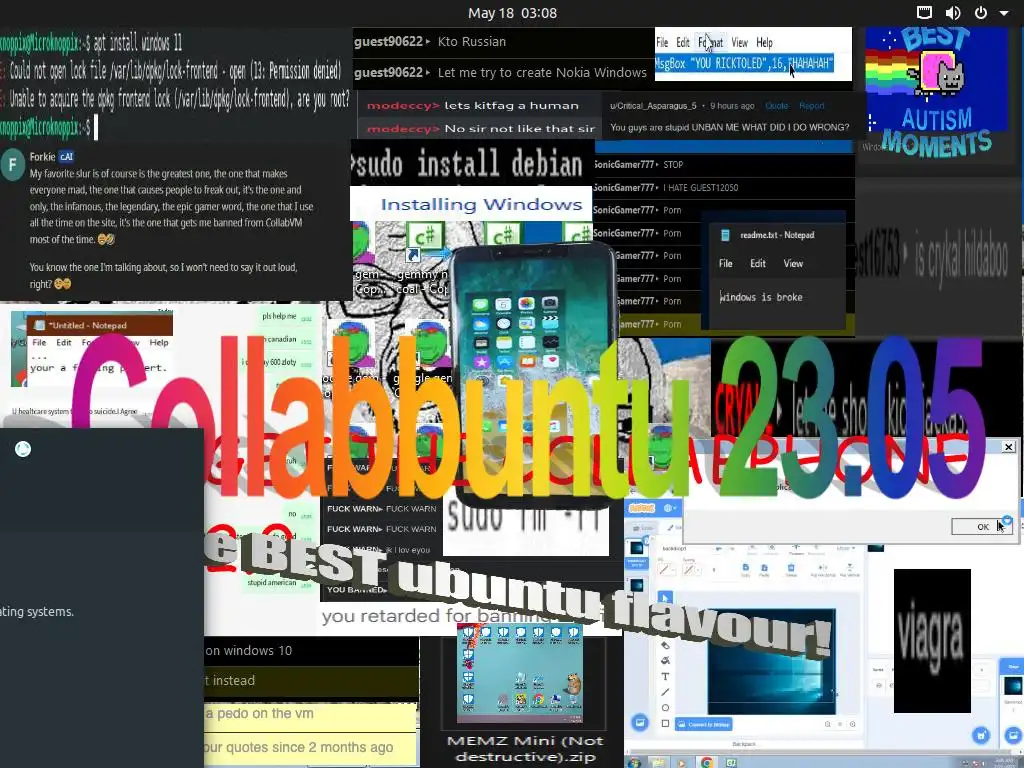Open File menu in Untitled Notepad window

click(x=39, y=342)
